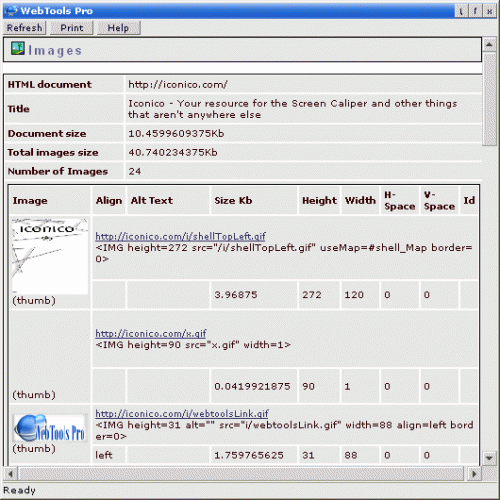Click the 'H-Space' column header
Screen dimensions: 500x500
(399, 201)
